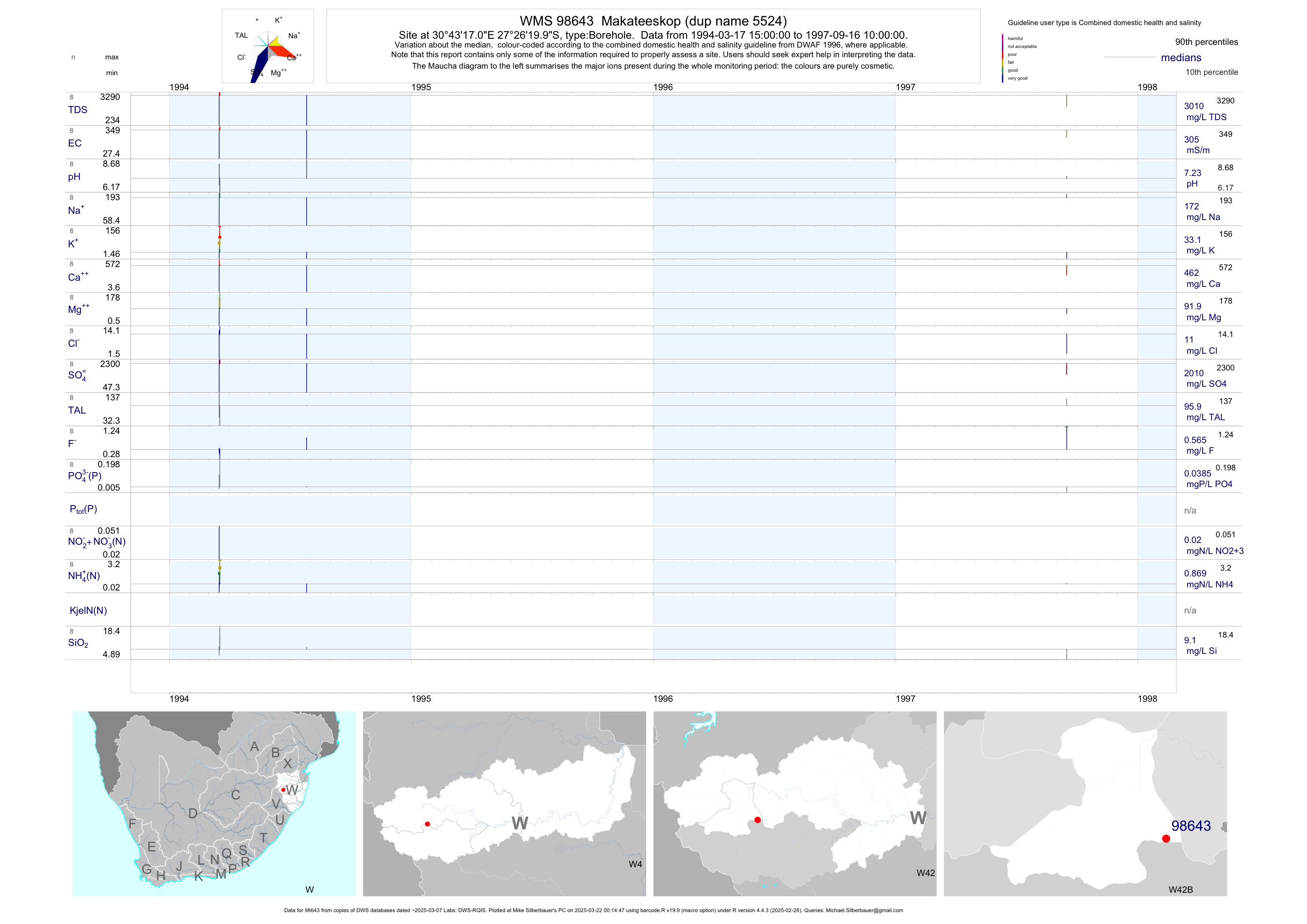This screenshot has height=924, width=1307.
Task: Click the 1996 label on top time axis
Action: pos(663,87)
